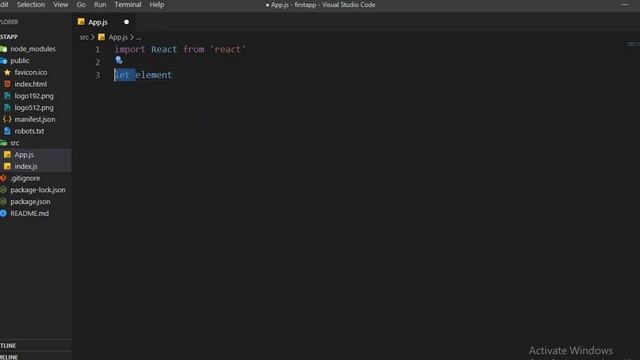The height and width of the screenshot is (360, 640).
Task: Click the 'element' word on line 3
Action: 153,75
